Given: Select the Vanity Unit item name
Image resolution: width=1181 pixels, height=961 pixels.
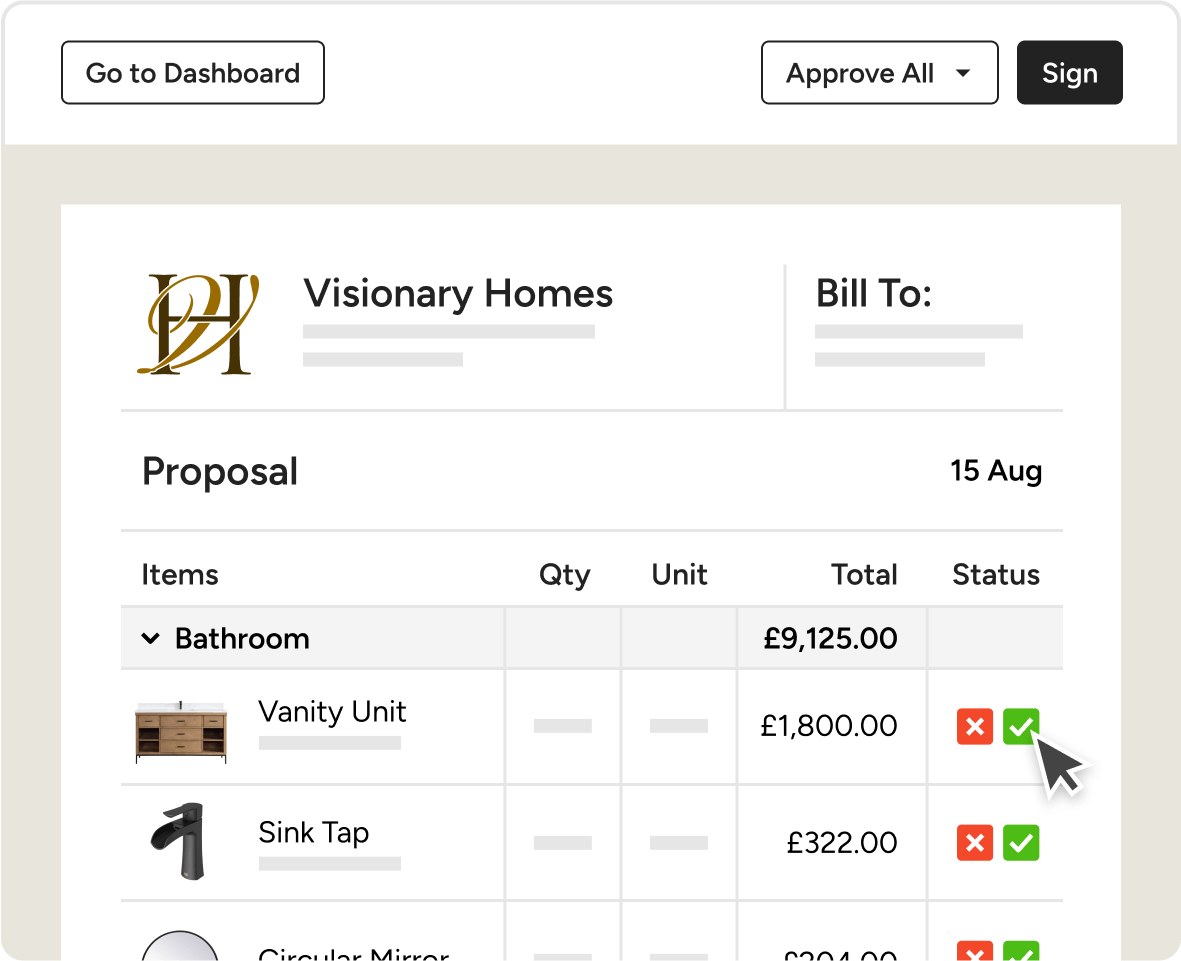Looking at the screenshot, I should coord(332,712).
